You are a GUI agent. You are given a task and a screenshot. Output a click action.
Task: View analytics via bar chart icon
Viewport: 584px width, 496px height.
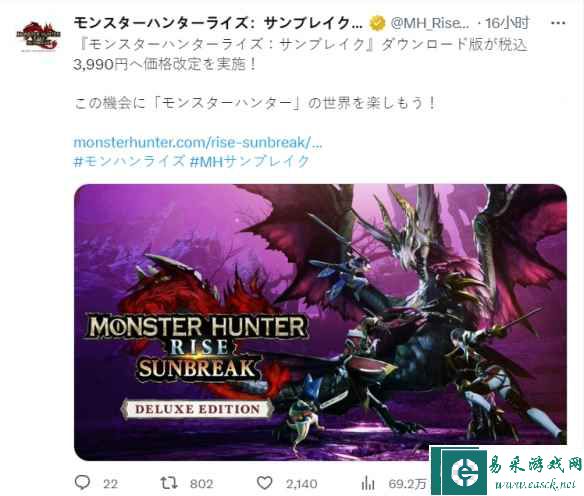coord(368,483)
